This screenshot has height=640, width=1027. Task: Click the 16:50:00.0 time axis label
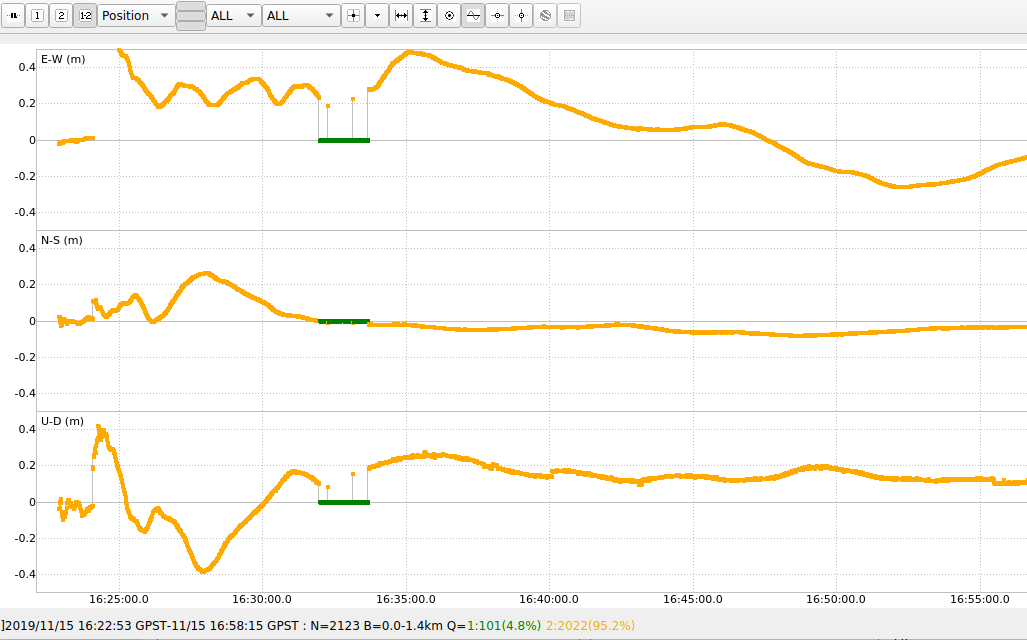coord(836,599)
